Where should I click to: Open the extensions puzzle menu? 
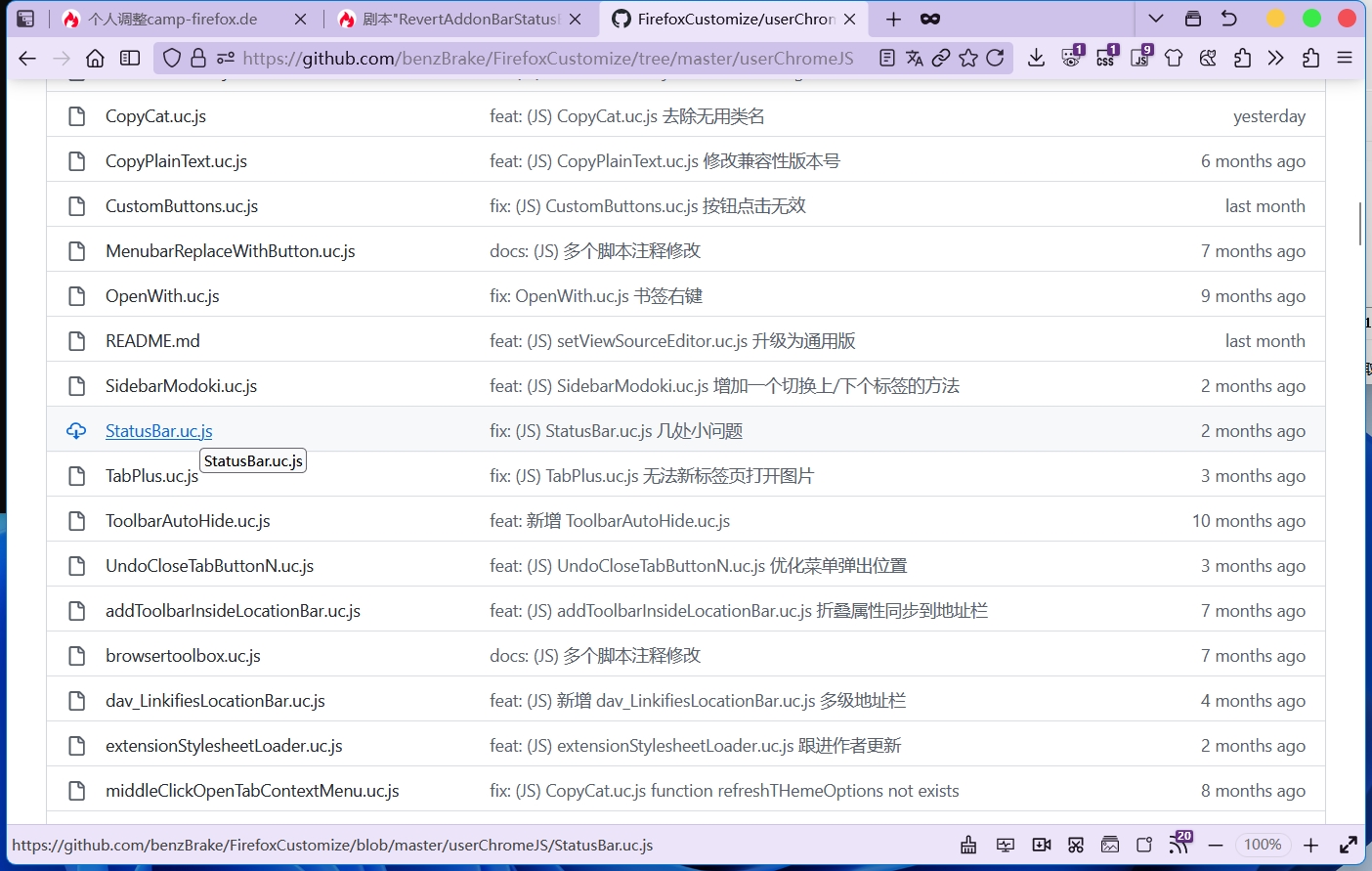click(1310, 59)
